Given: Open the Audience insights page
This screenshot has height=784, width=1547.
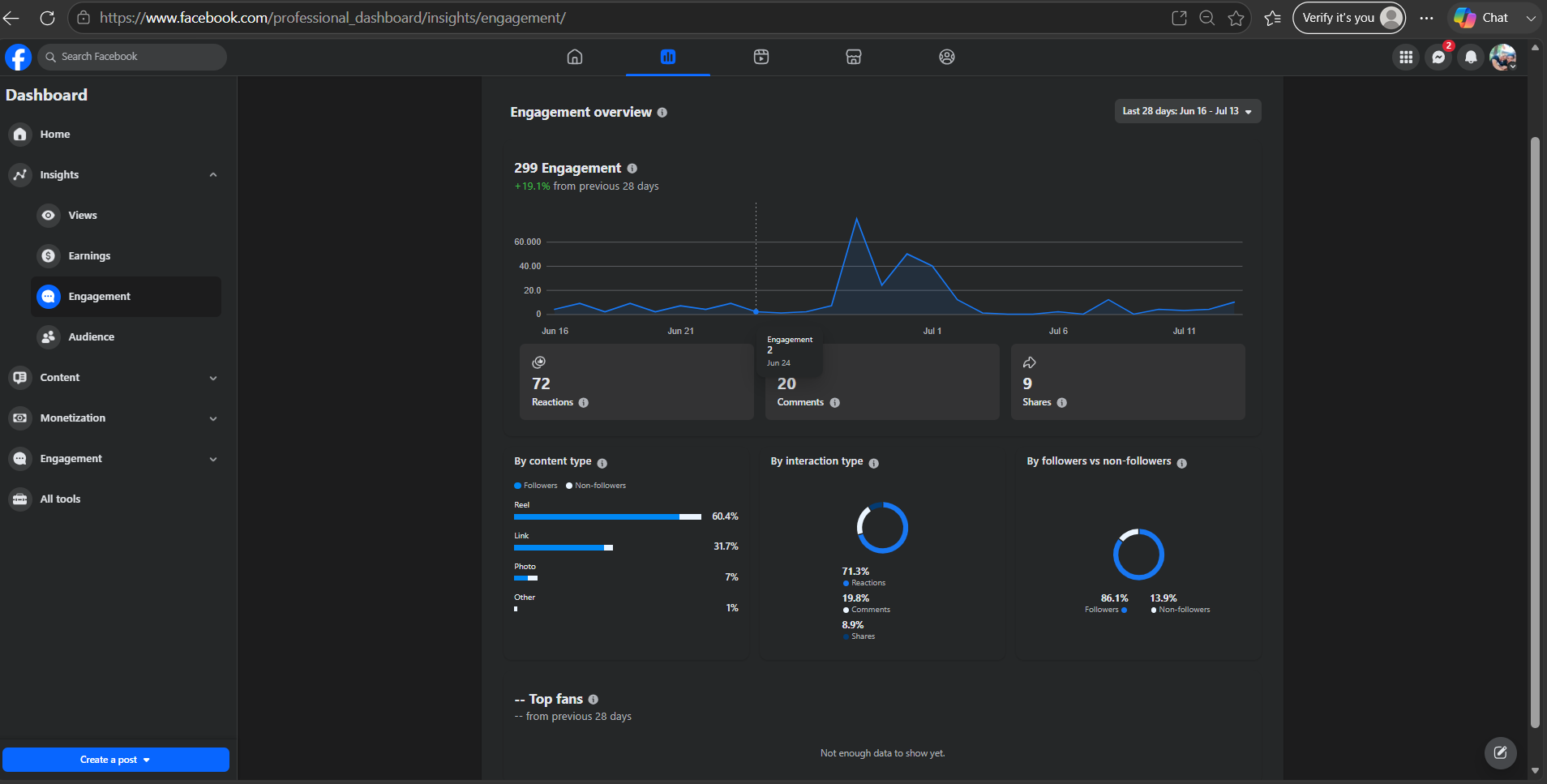Looking at the screenshot, I should point(126,337).
